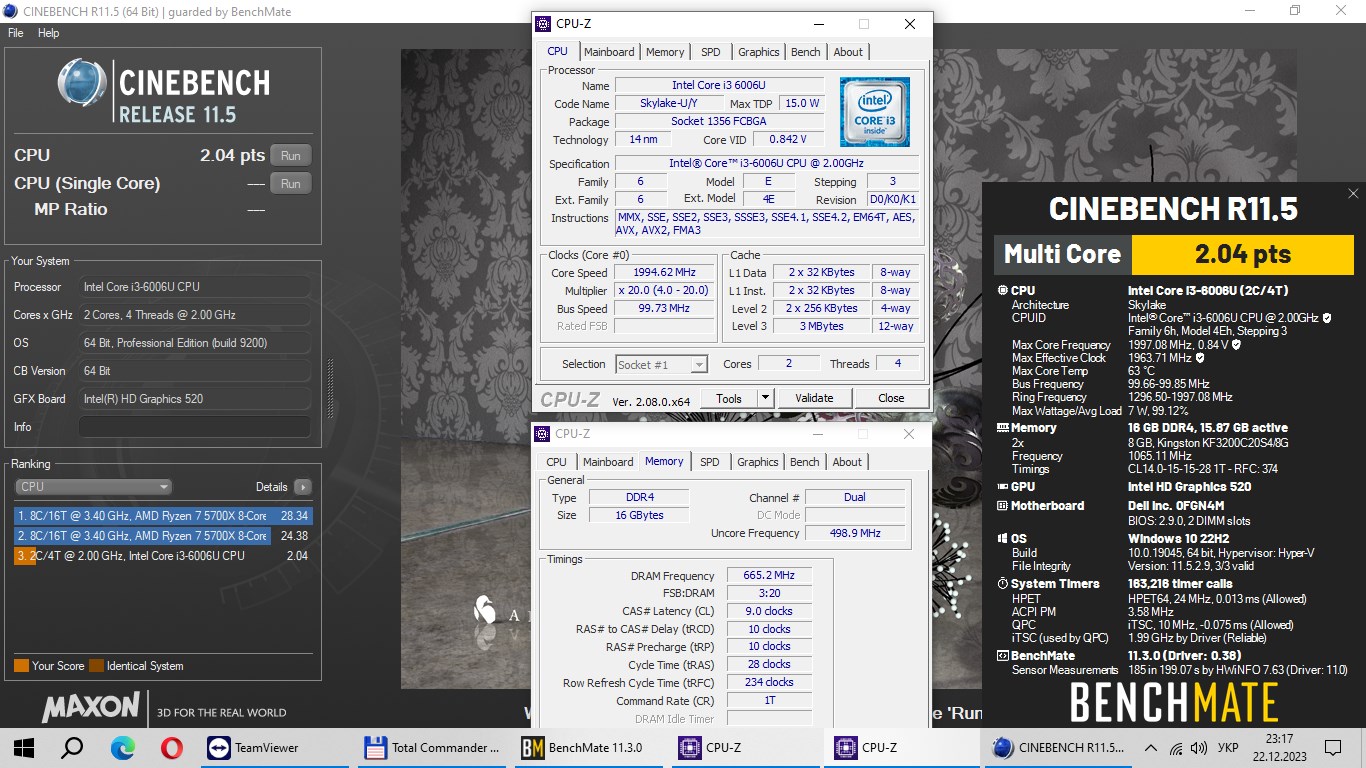
Task: Click the Tools button in CPU-Z
Action: [729, 398]
